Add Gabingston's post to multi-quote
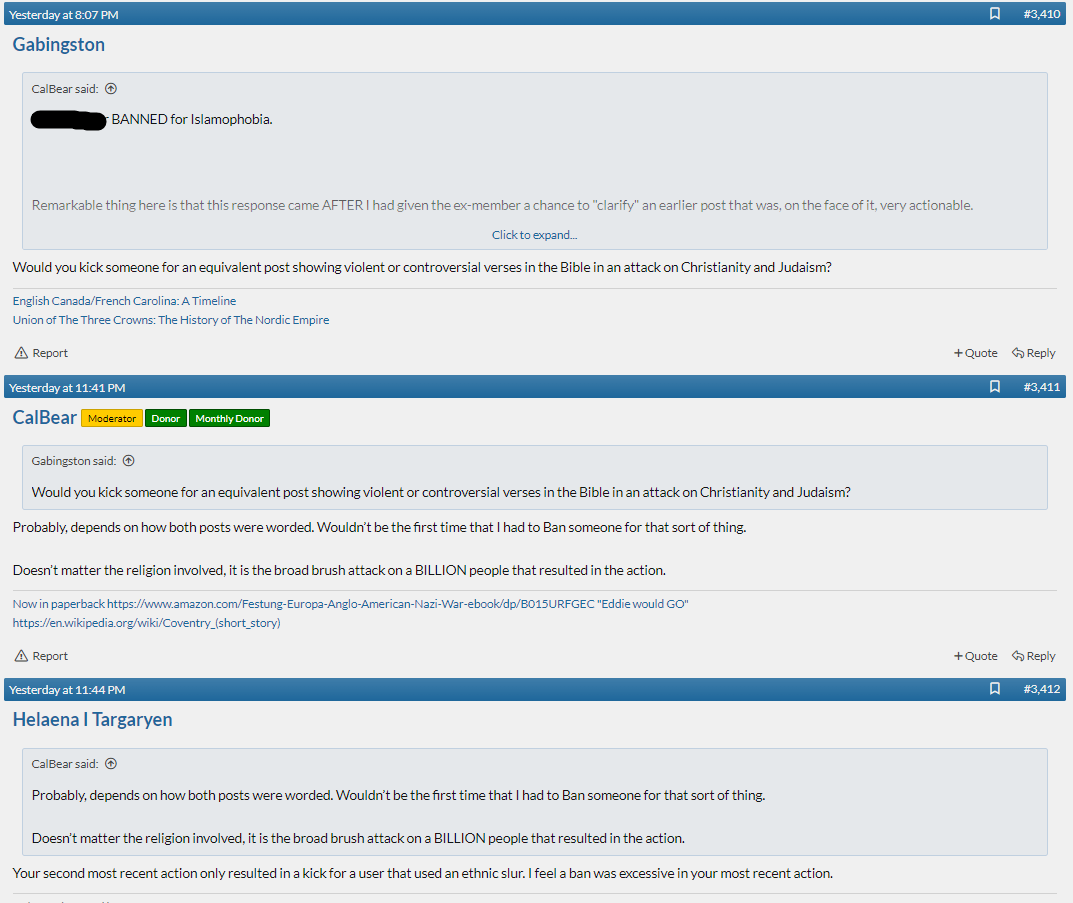The image size is (1073, 903). [976, 353]
